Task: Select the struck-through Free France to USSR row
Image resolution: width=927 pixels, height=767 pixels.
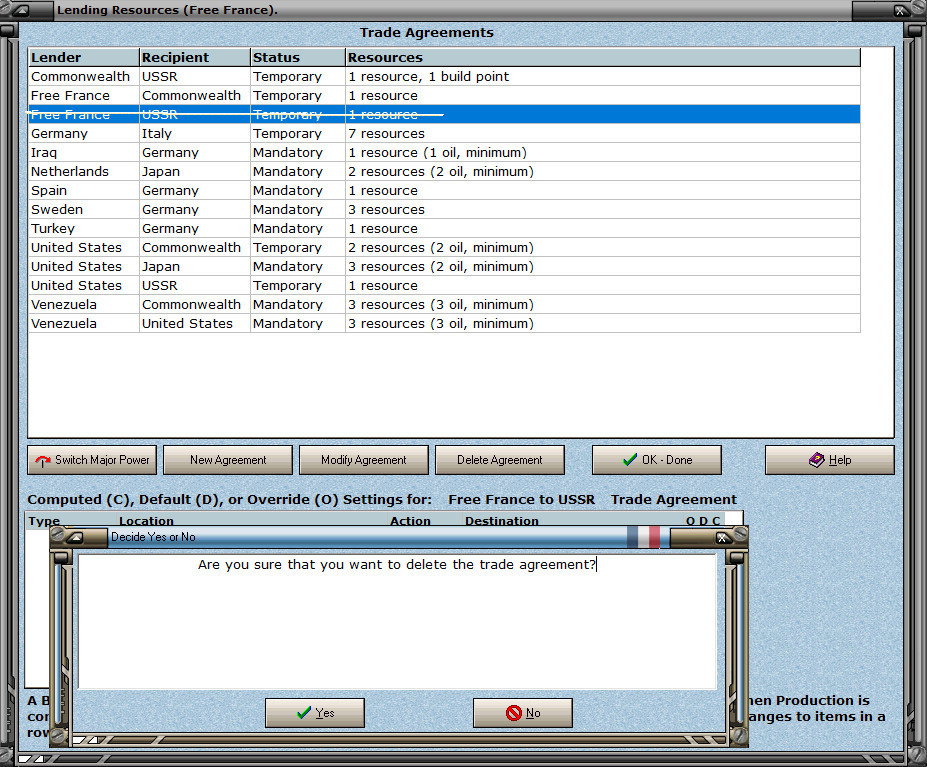Action: tap(444, 114)
